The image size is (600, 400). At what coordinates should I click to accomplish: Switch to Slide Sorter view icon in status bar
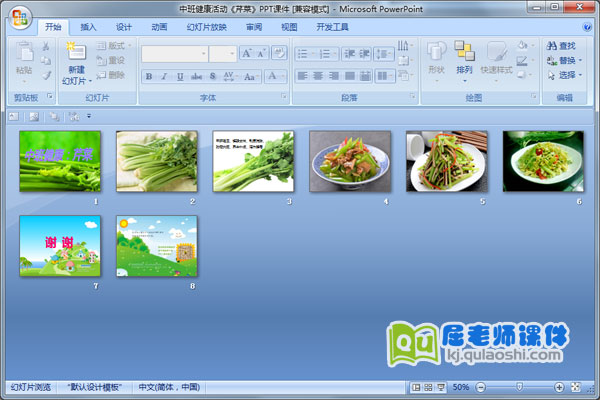point(428,387)
